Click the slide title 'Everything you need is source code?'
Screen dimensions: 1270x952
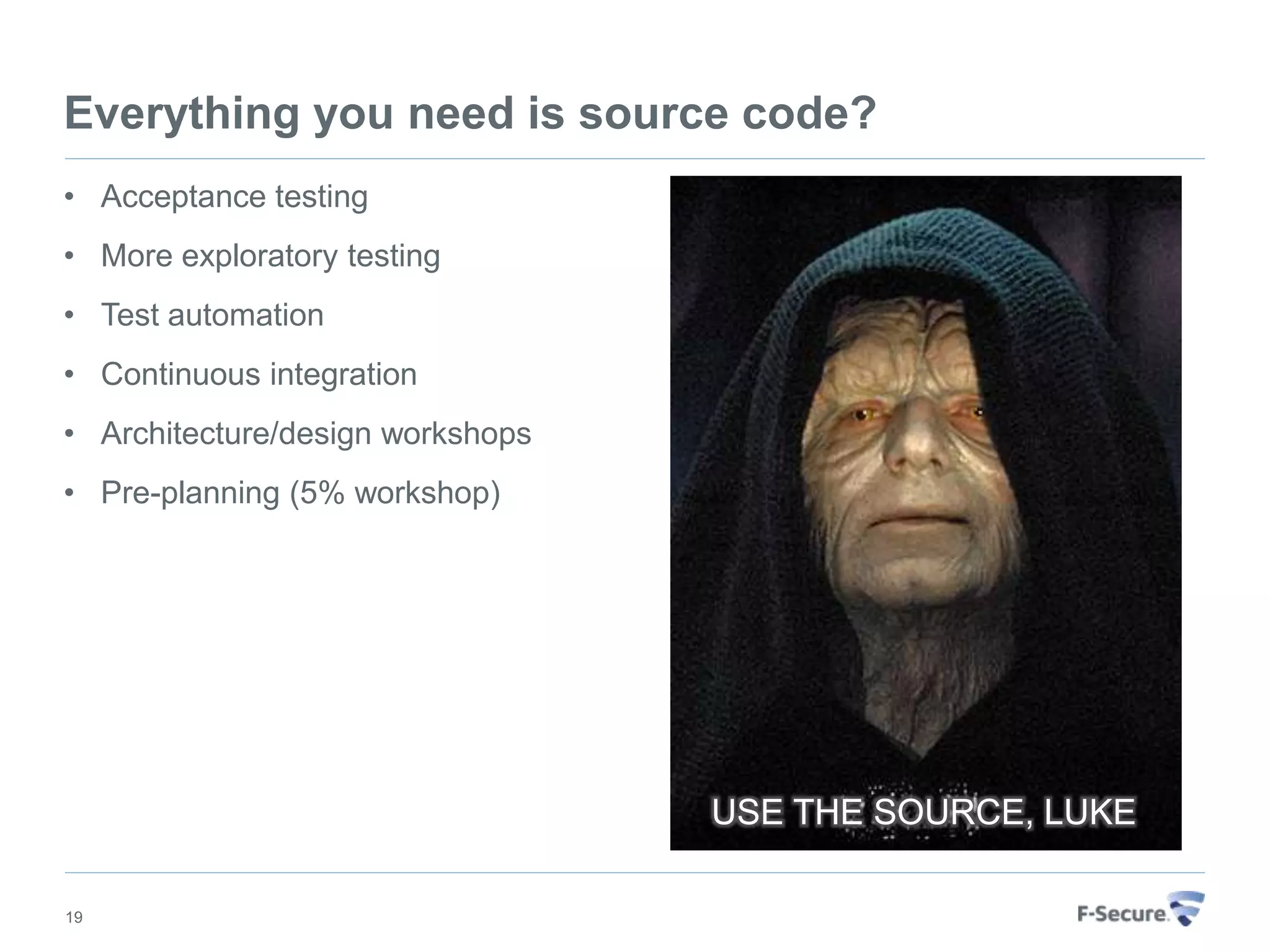pos(471,114)
